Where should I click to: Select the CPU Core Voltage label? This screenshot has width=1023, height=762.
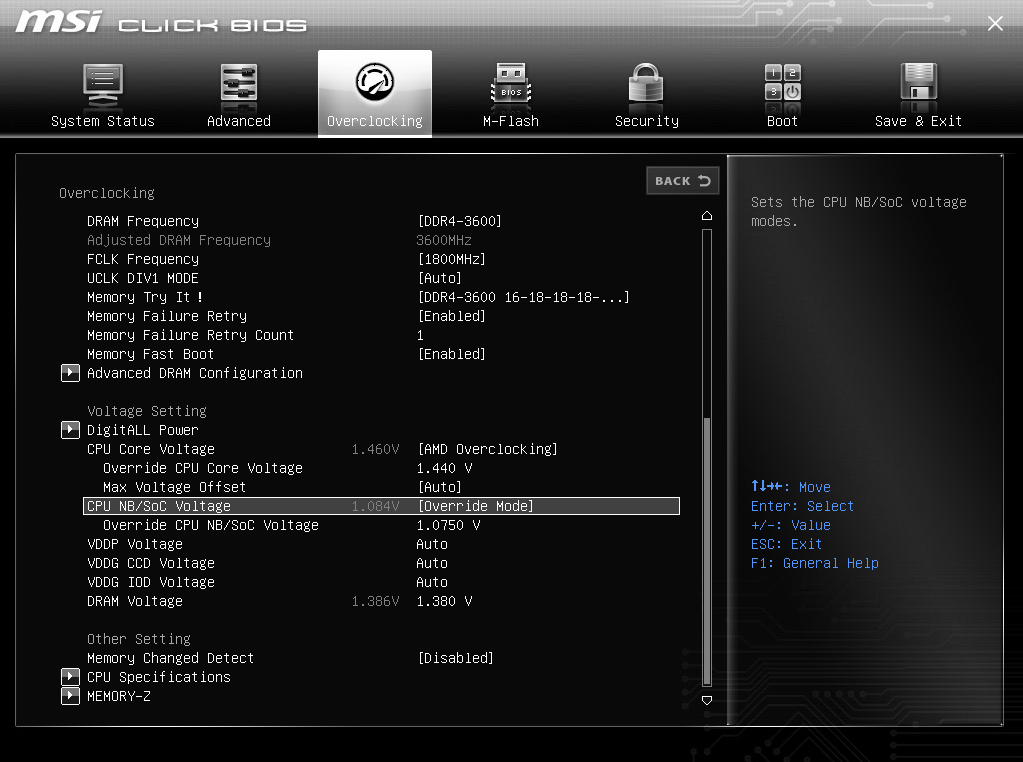[x=151, y=450]
